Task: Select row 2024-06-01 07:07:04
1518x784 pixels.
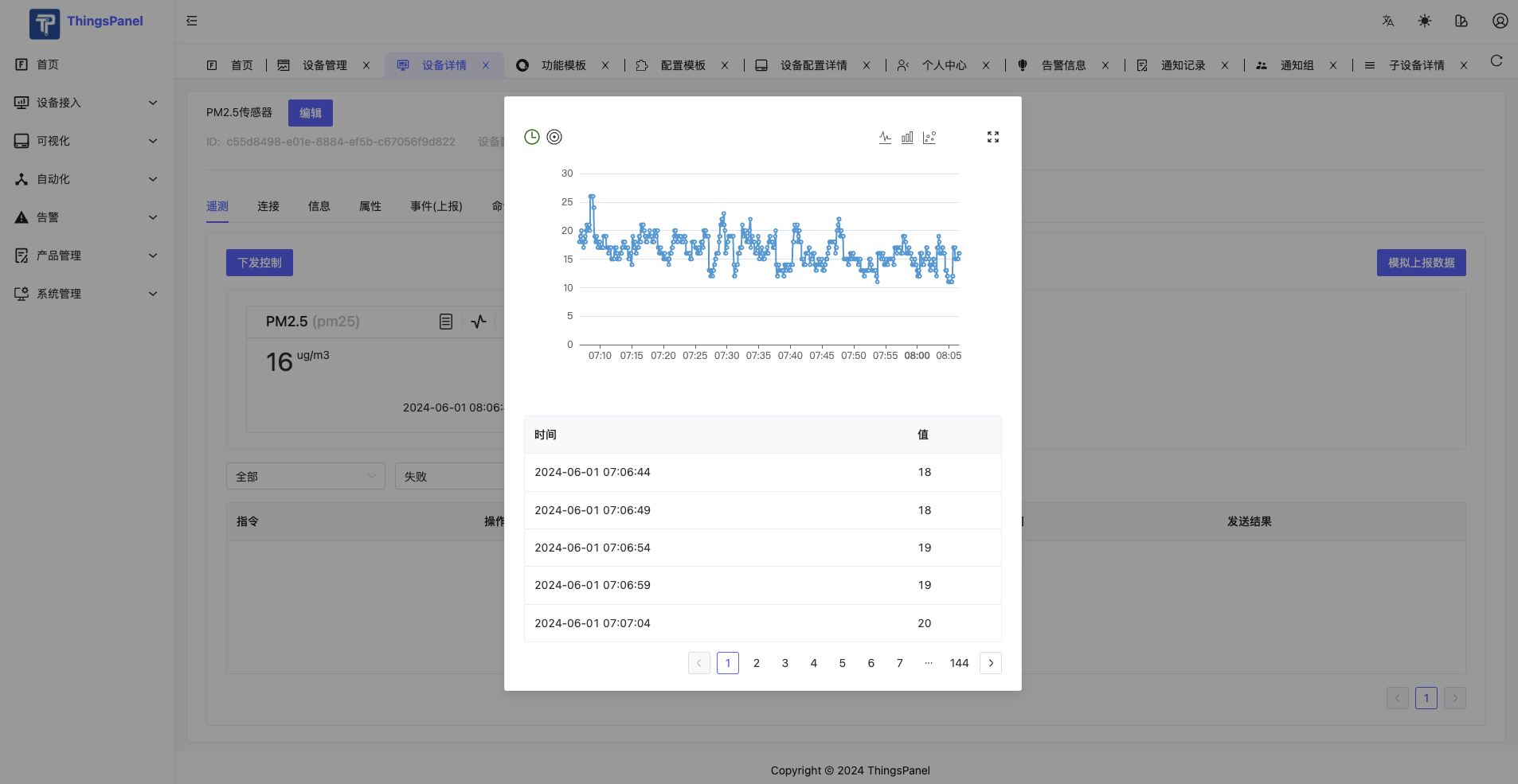Action: (763, 623)
